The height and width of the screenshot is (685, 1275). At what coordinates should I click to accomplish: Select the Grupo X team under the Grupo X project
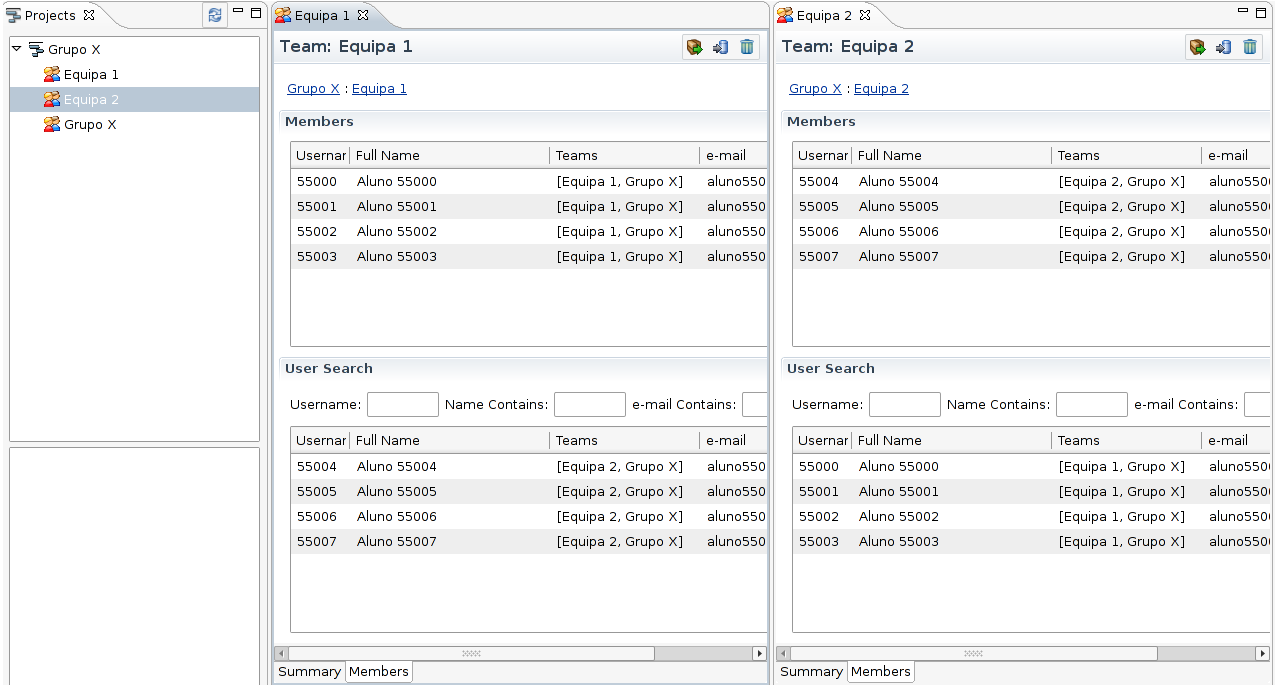coord(90,125)
